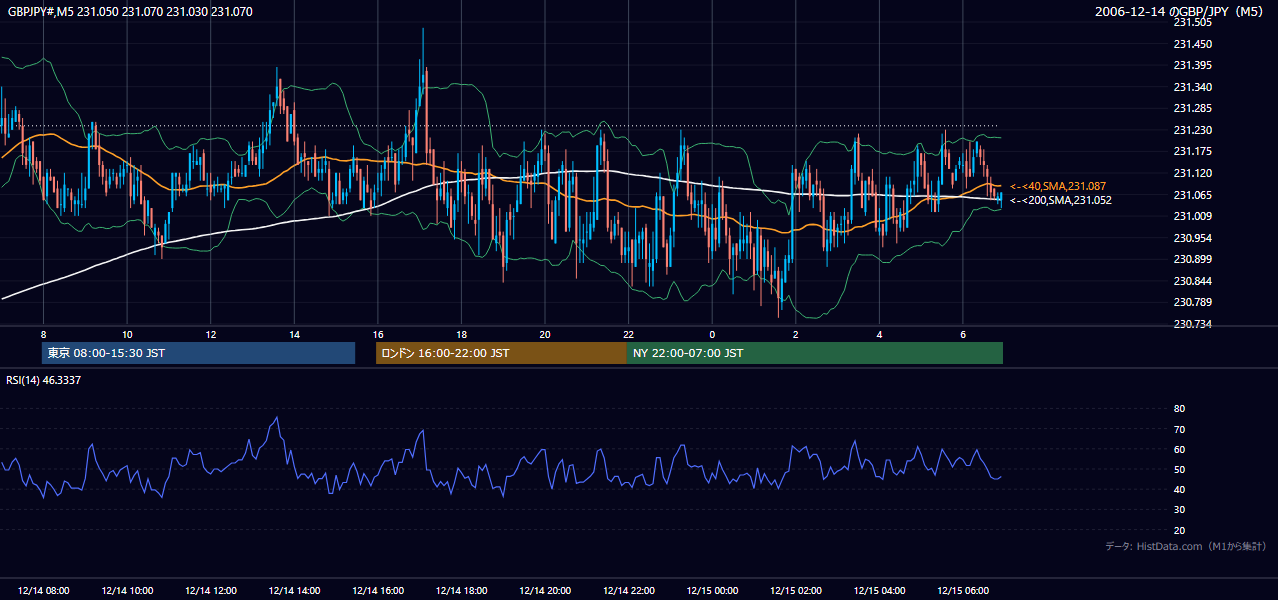Click the 12/14 18:00 time axis label
This screenshot has width=1278, height=600.
(461, 591)
